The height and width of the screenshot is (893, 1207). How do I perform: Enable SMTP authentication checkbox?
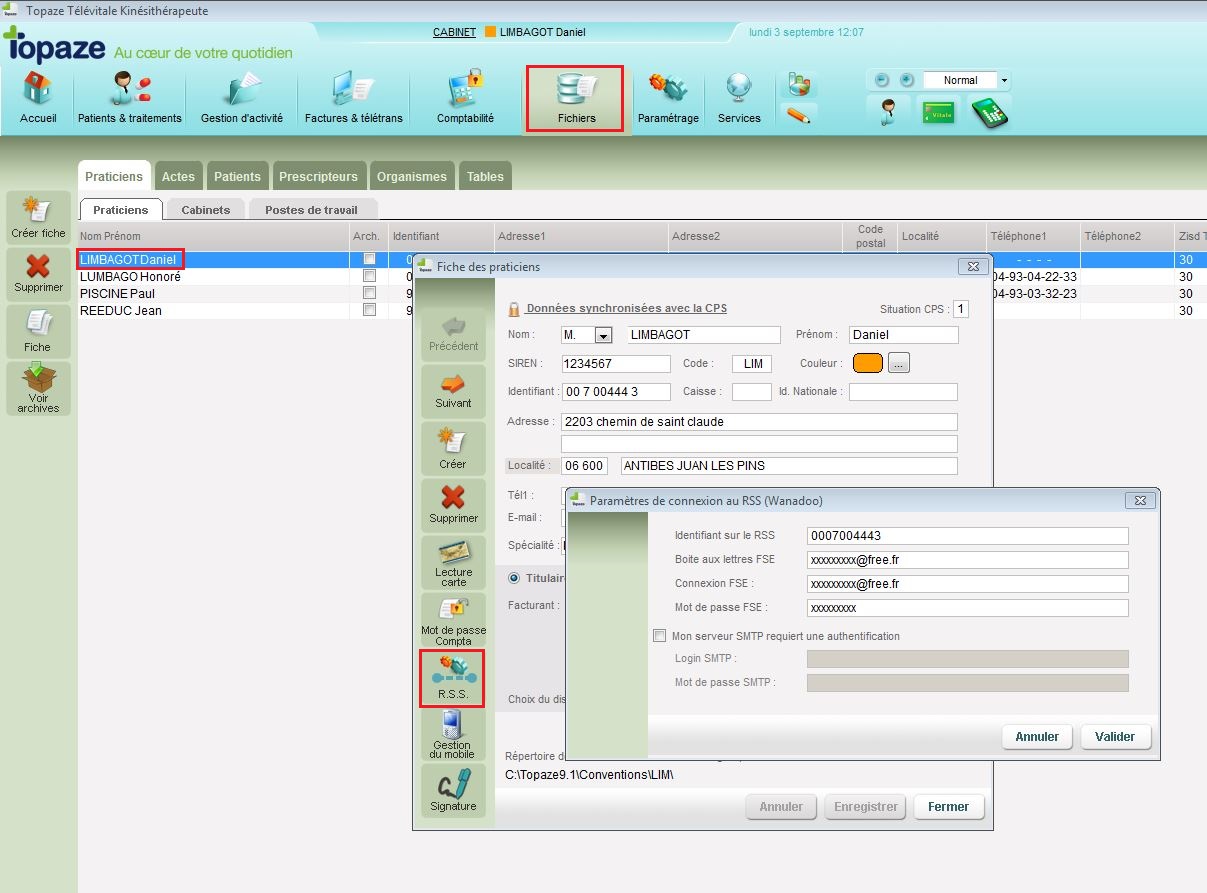tap(659, 636)
